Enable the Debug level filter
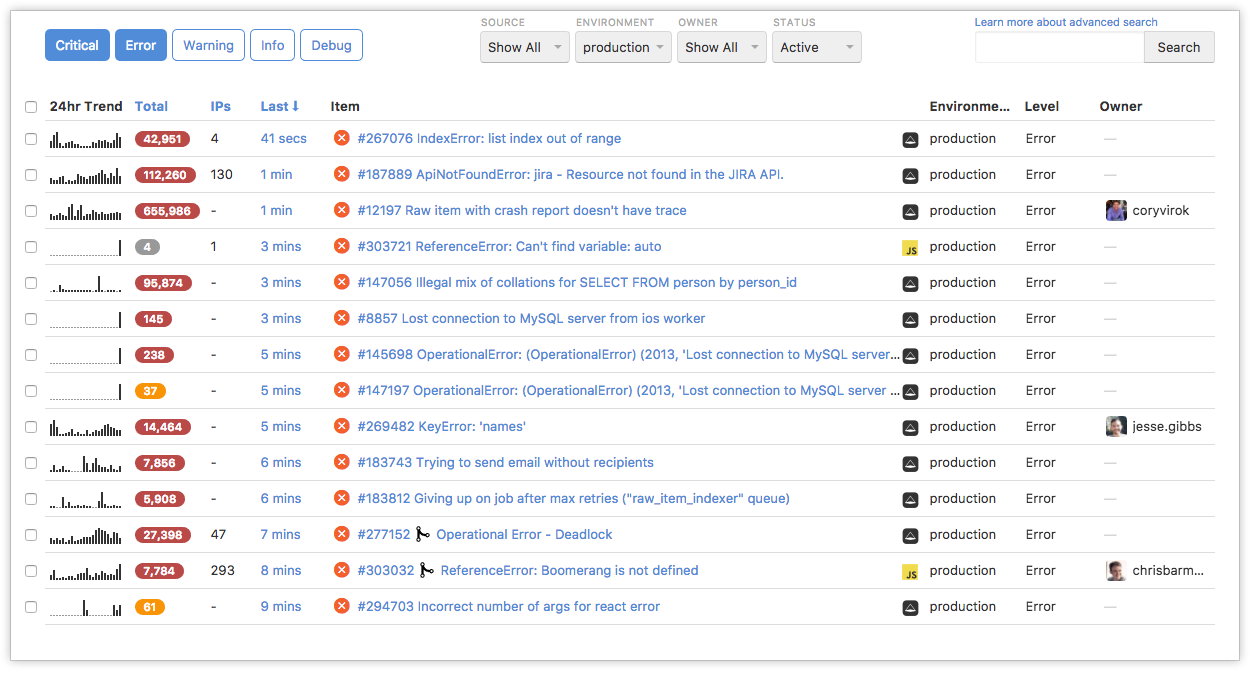 [331, 45]
